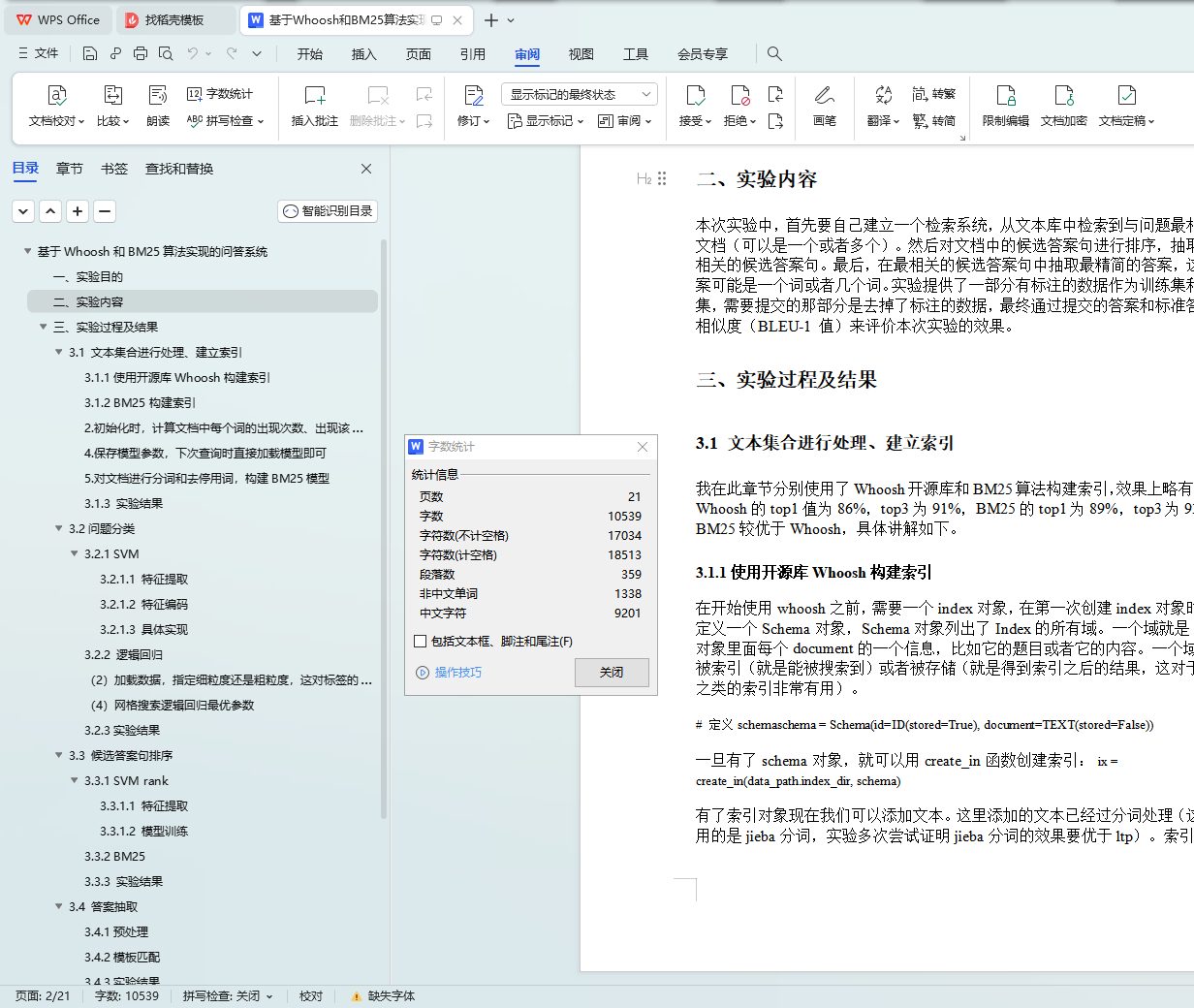Click the 操作技巧 link
This screenshot has height=1008, width=1194.
tap(457, 672)
